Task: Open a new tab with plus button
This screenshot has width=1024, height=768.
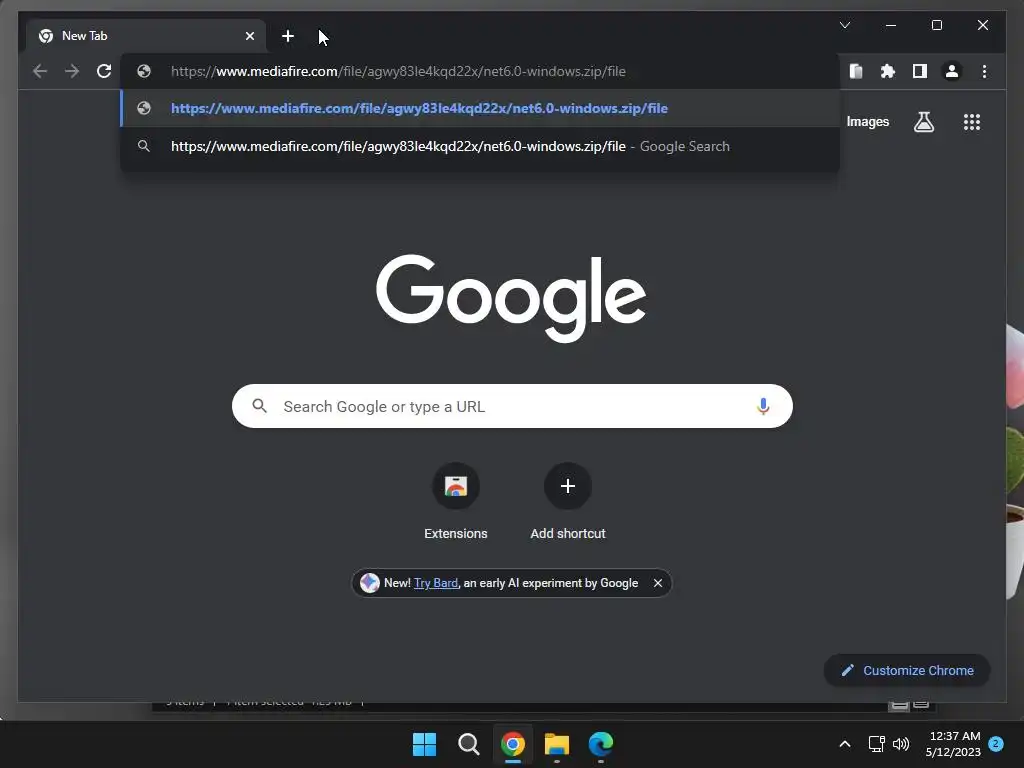Action: click(x=287, y=36)
